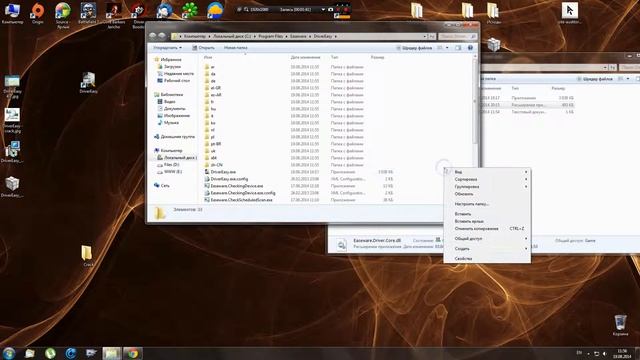Open the green ICQ flower shortcut
The image size is (640, 360).
click(190, 10)
